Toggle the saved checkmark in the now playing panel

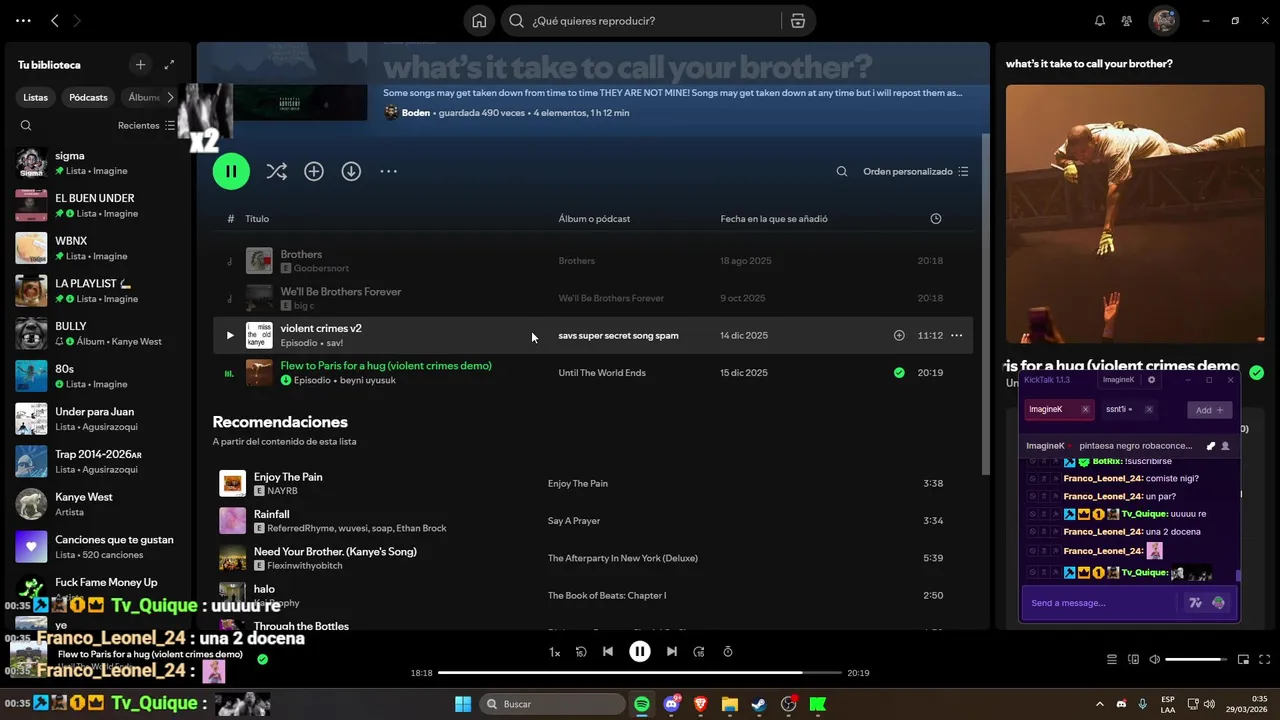pyautogui.click(x=1256, y=373)
